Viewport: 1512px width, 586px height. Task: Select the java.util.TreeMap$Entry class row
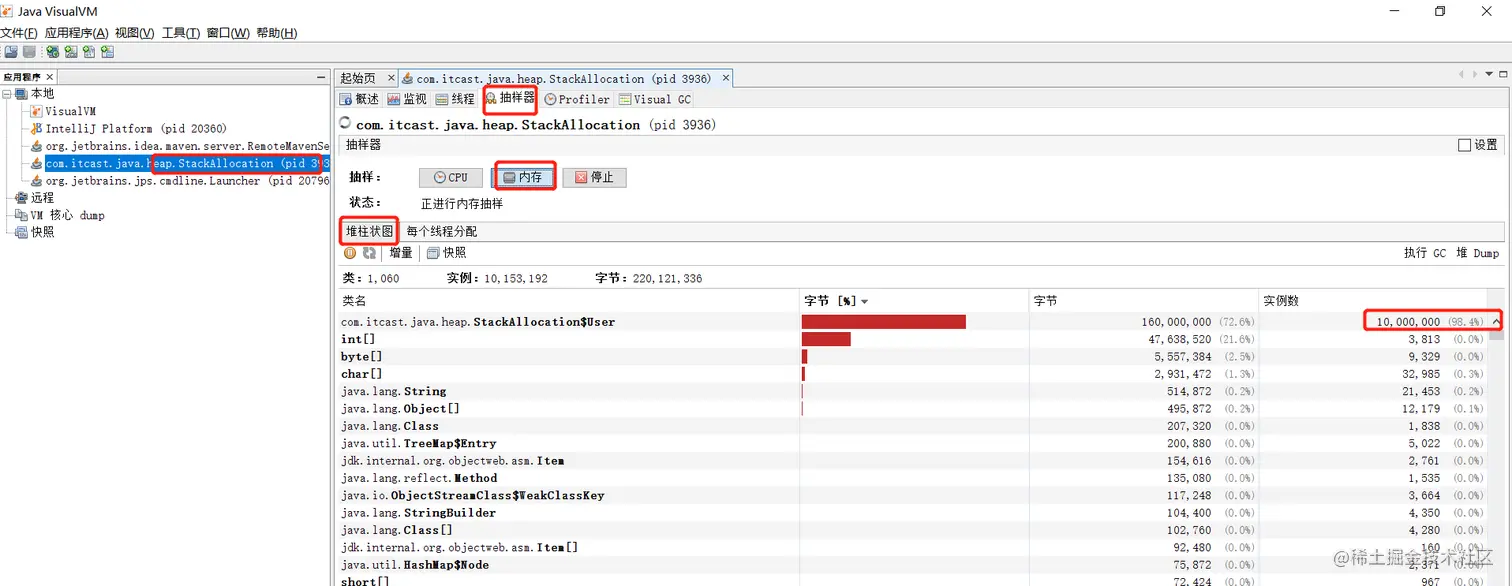913,443
